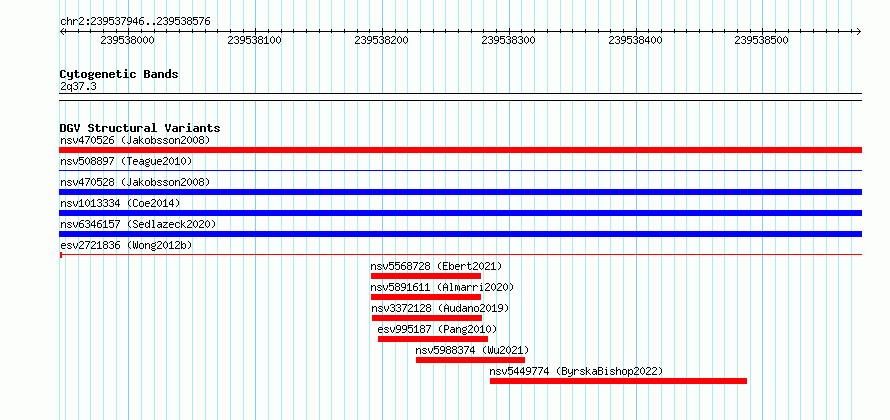
Task: Select the red nsv5449774 variant bar
Action: click(618, 381)
